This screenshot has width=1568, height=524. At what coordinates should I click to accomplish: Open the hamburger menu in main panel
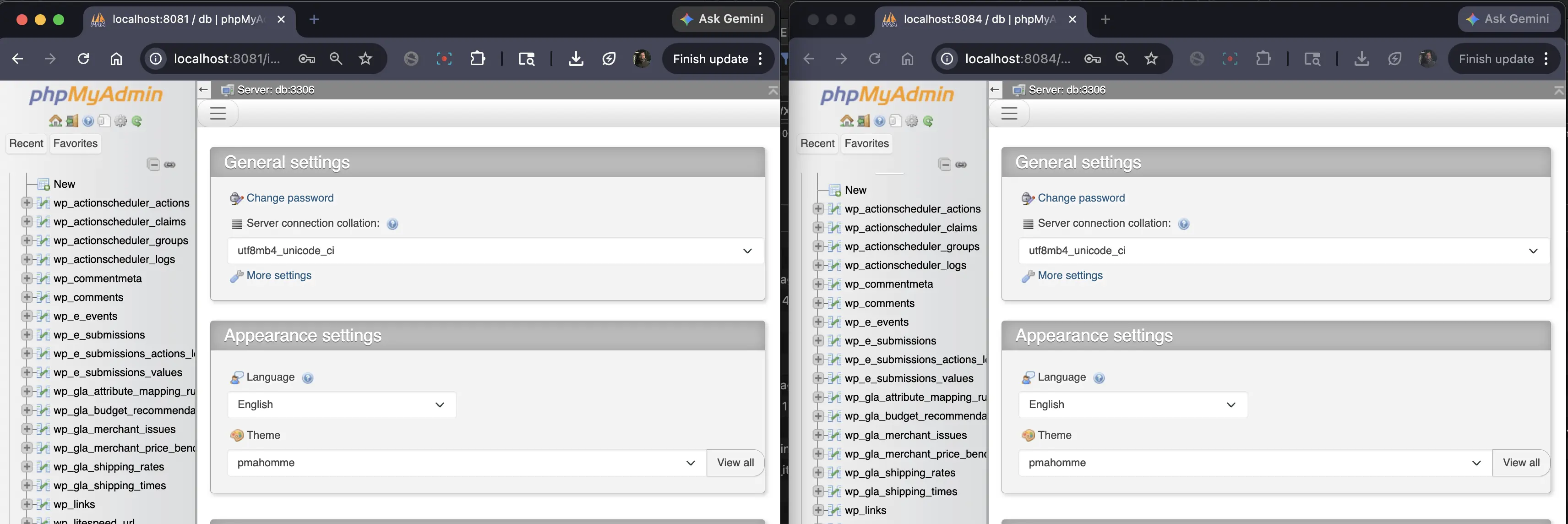pyautogui.click(x=218, y=114)
